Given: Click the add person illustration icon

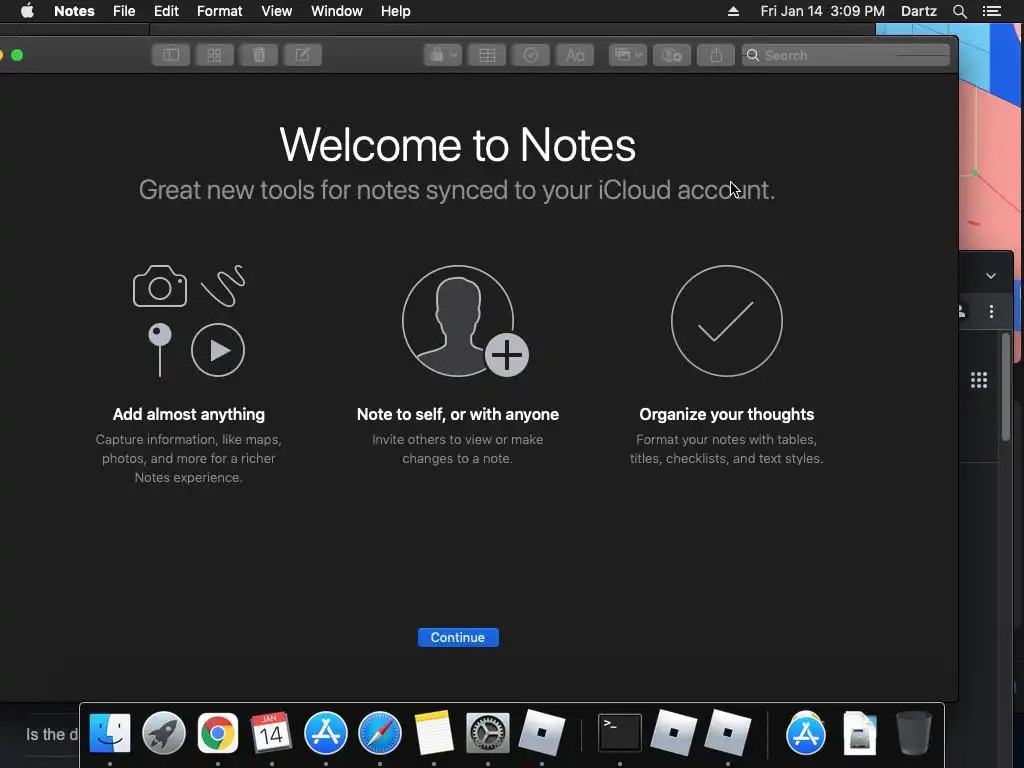Looking at the screenshot, I should [x=465, y=321].
